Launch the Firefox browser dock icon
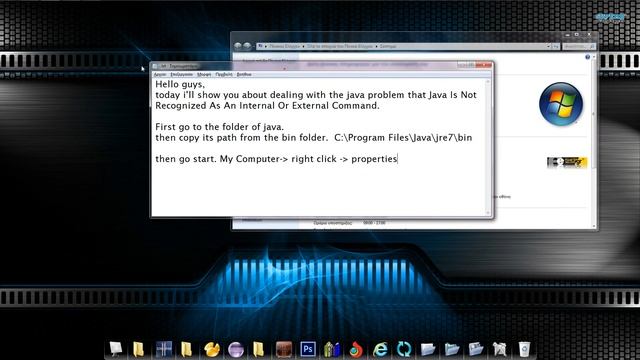 [x=356, y=349]
